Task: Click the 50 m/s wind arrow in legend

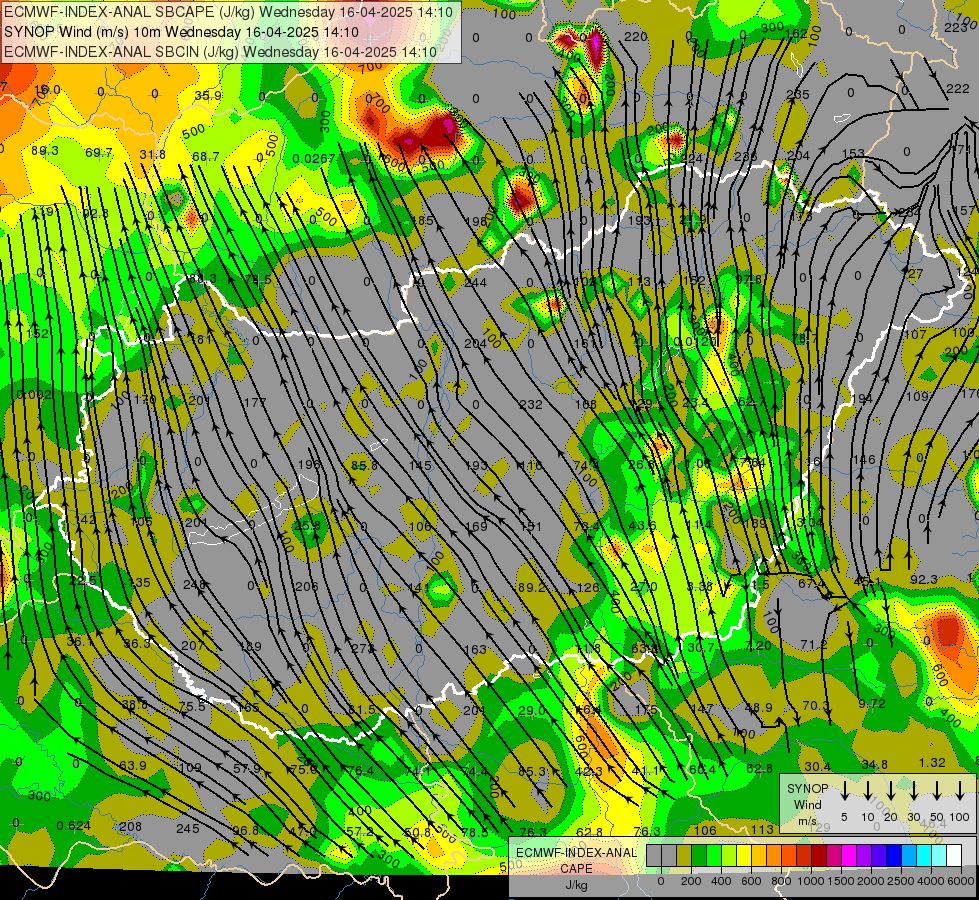Action: pos(937,789)
